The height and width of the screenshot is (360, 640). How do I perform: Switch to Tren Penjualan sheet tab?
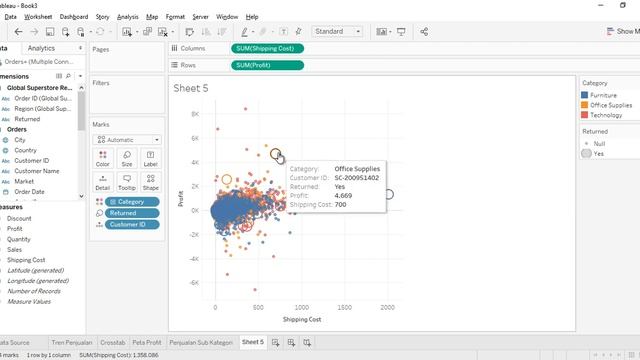(x=72, y=342)
